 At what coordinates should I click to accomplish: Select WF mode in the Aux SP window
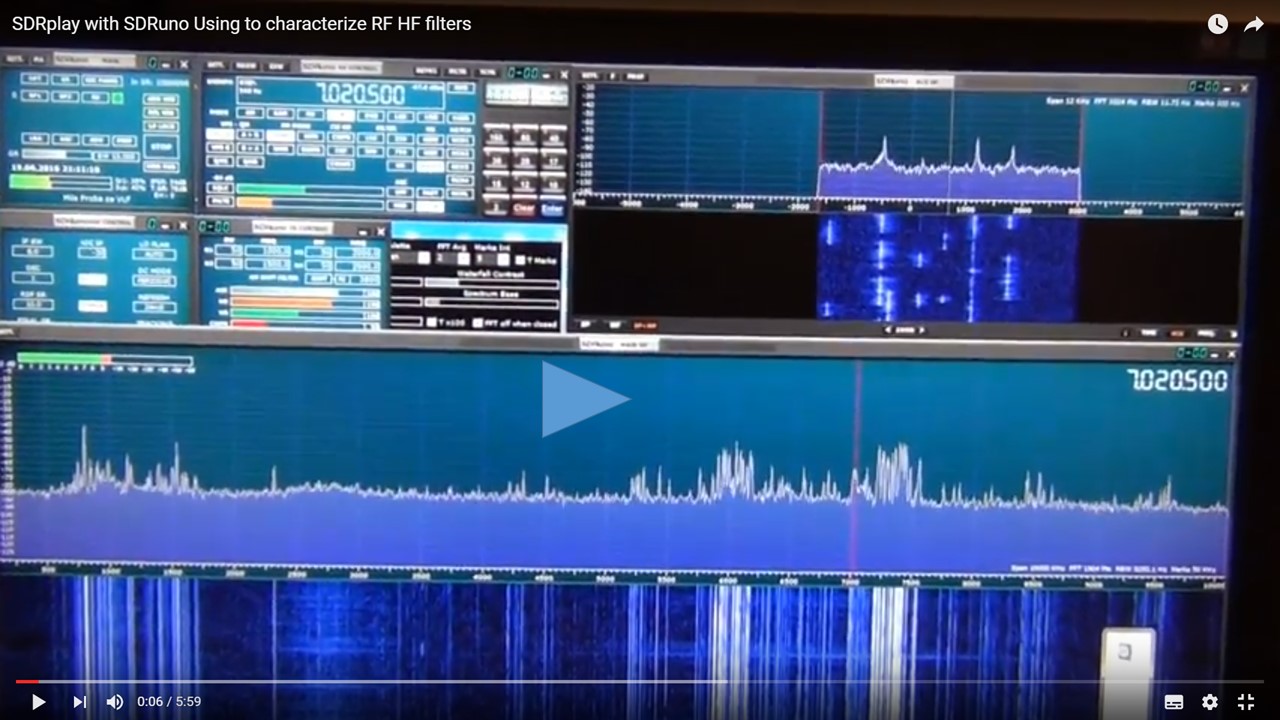(614, 325)
